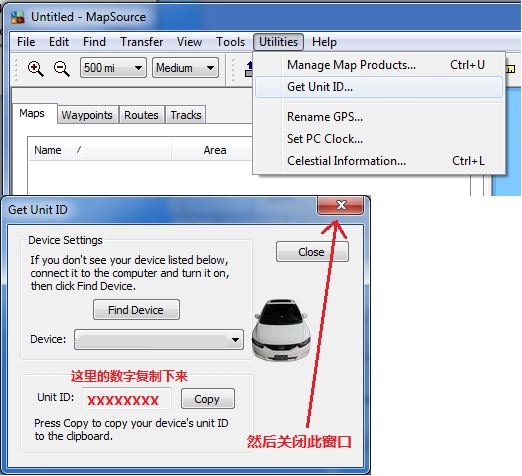Screen dimensions: 522x476
Task: Open the Transfer menu
Action: [x=142, y=42]
